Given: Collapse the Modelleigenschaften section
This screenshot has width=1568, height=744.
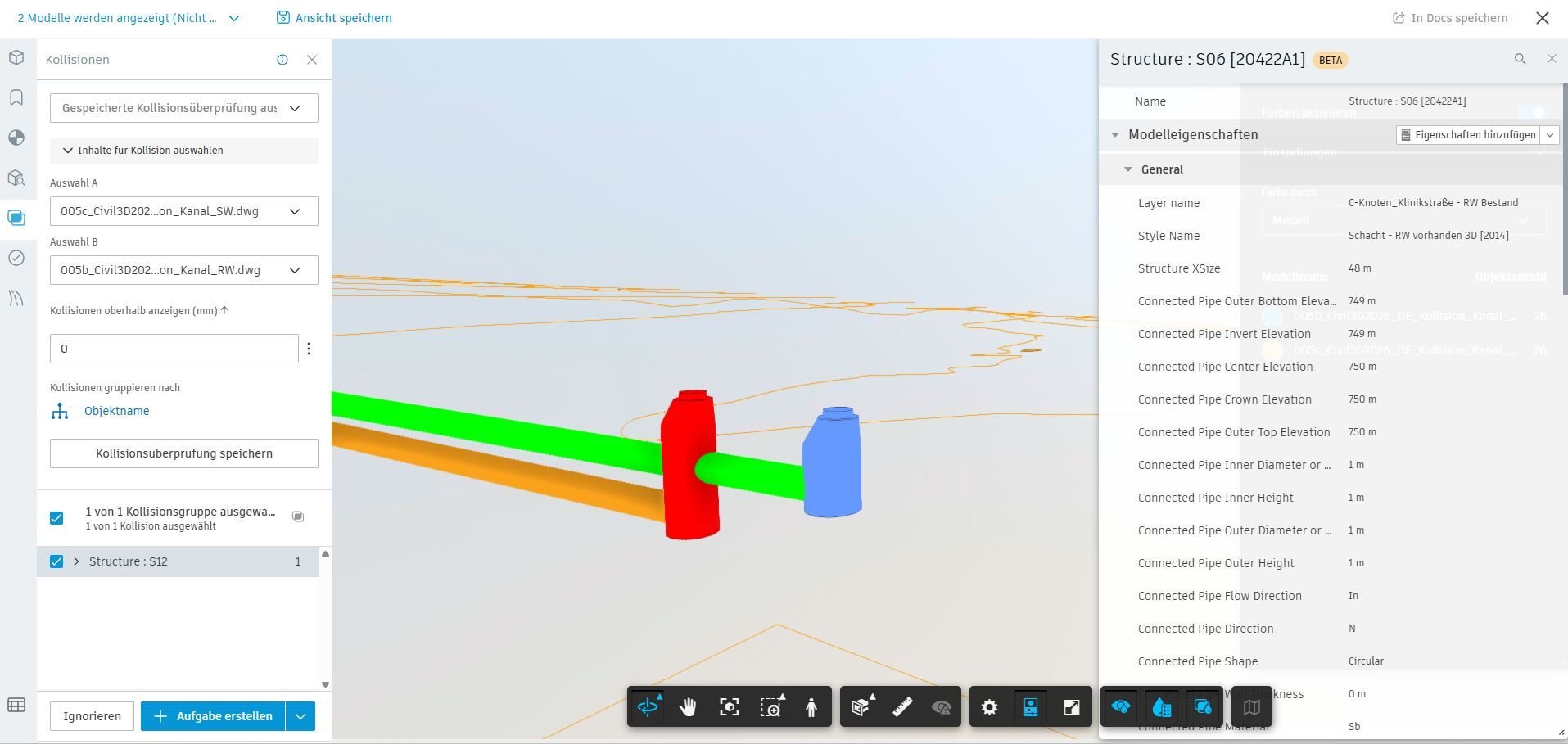Looking at the screenshot, I should click(1114, 135).
